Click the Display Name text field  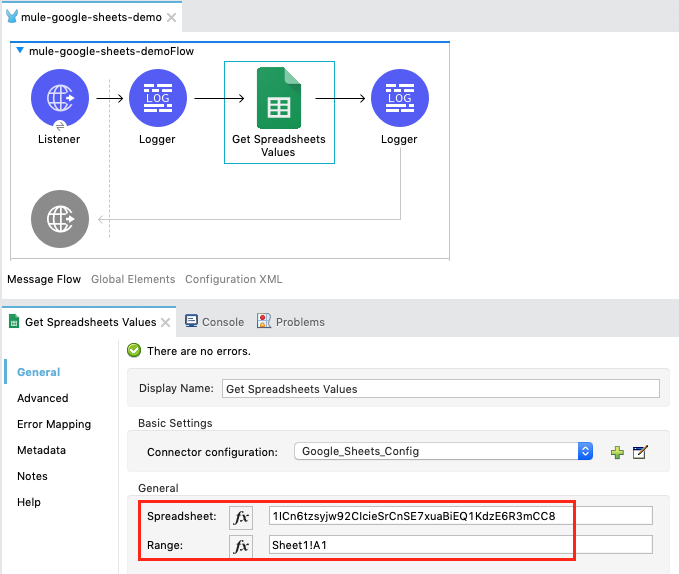[x=440, y=389]
